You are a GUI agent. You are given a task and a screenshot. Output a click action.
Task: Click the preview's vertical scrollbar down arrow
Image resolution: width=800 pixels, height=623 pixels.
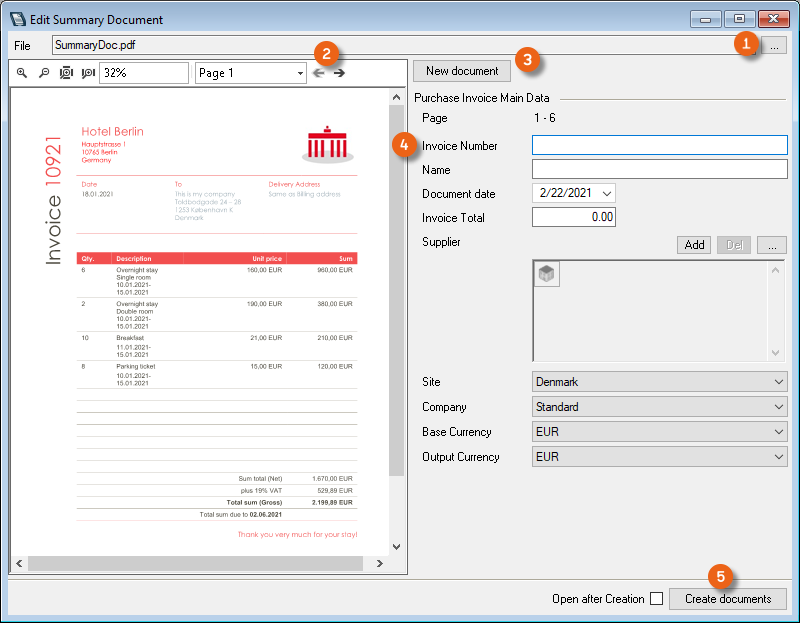395,547
